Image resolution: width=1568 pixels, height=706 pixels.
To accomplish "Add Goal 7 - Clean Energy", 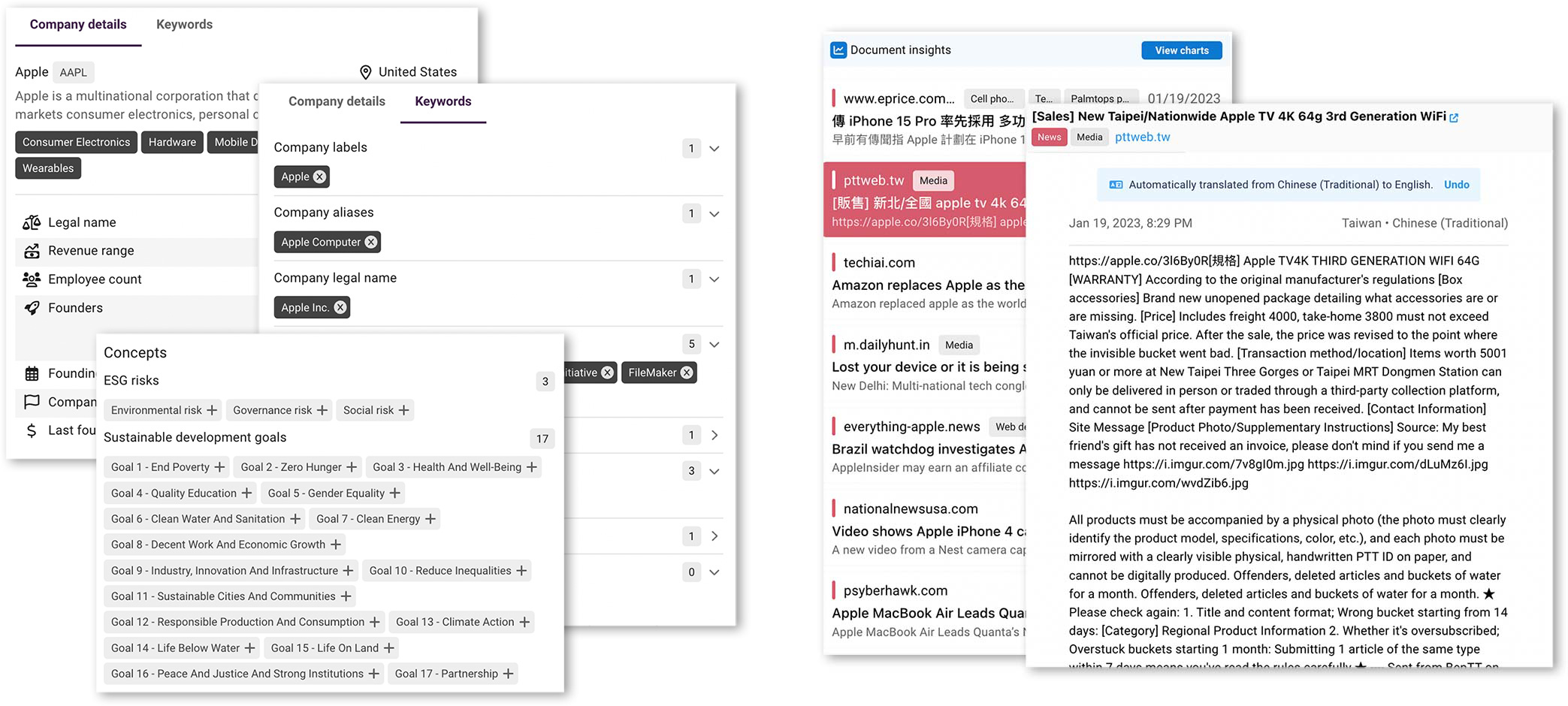I will [431, 519].
